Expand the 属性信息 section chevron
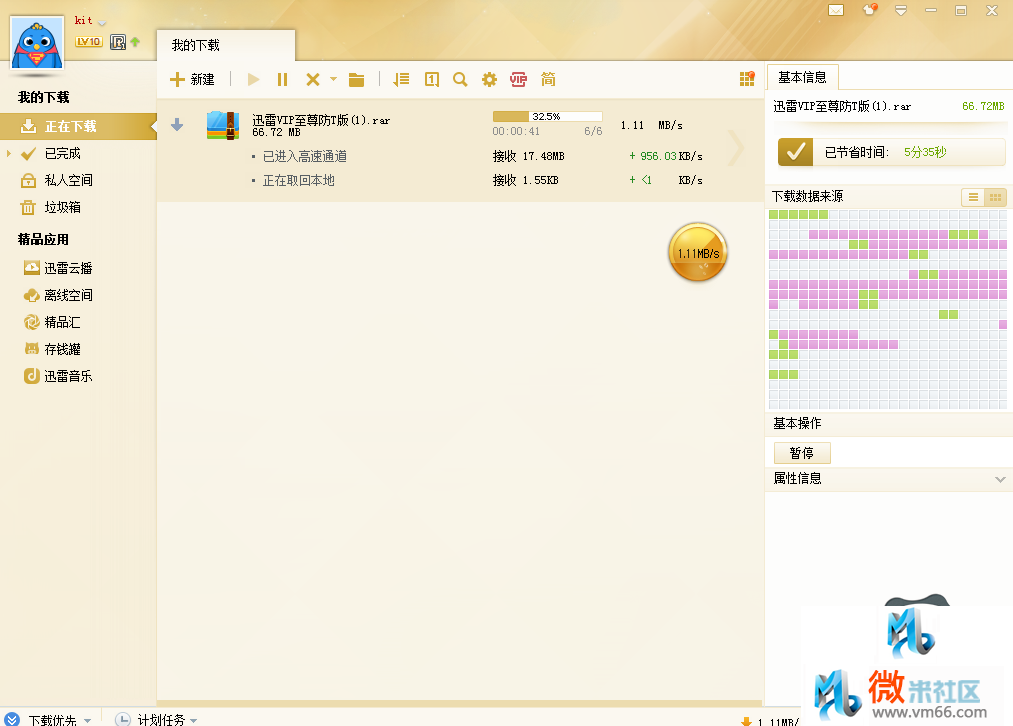Screen dimensions: 1013x726 tap(1000, 479)
